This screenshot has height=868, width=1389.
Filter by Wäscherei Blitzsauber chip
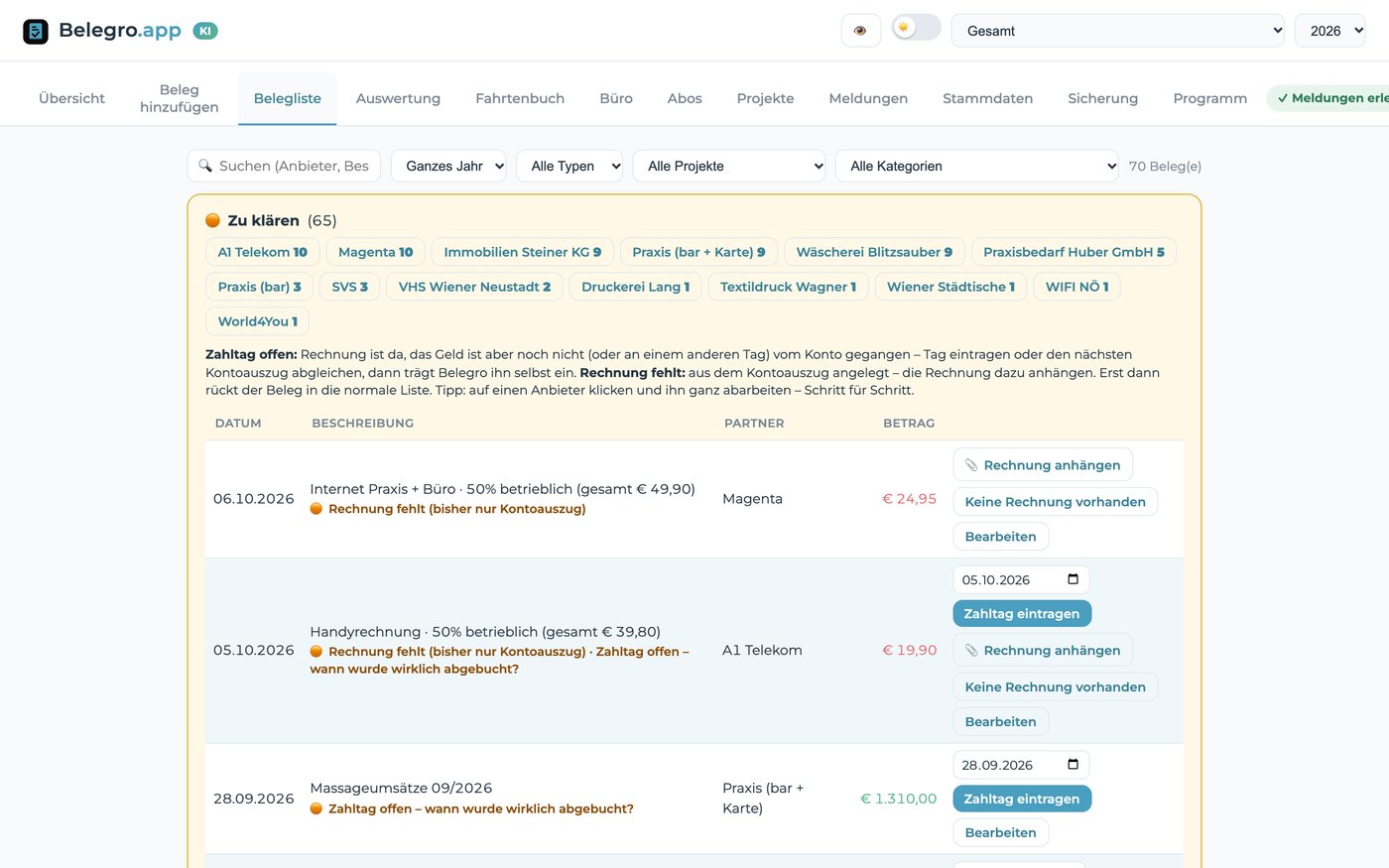click(x=874, y=252)
